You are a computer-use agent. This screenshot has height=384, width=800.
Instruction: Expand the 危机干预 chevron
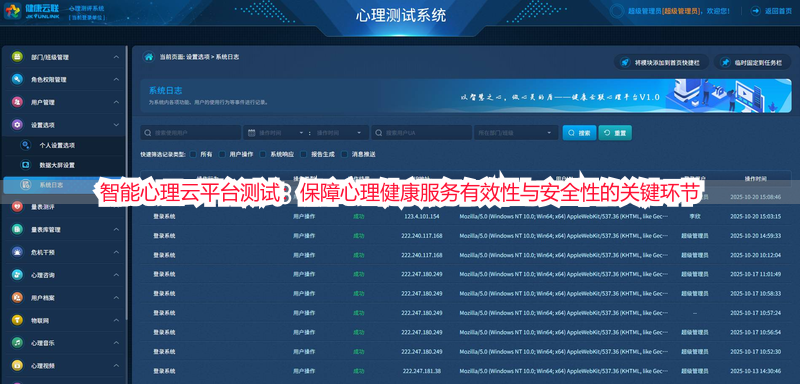click(116, 252)
